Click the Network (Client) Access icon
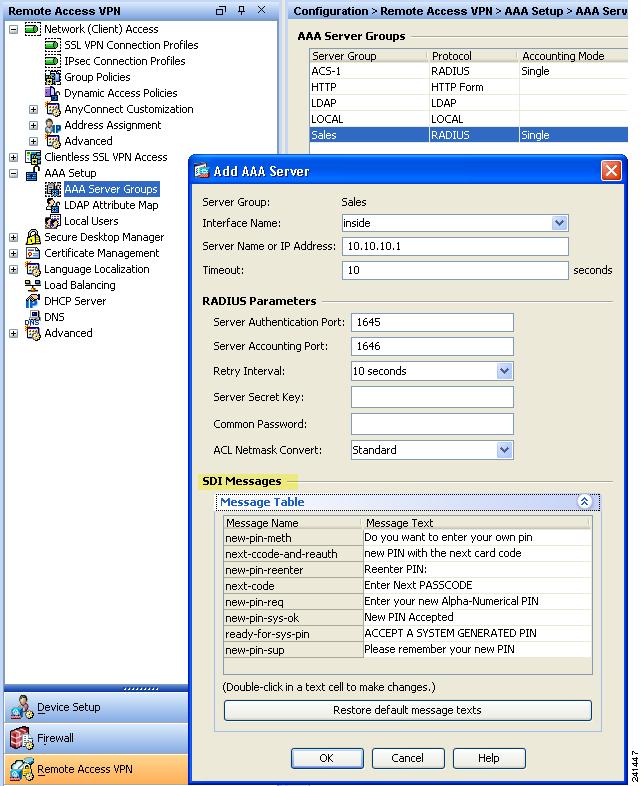This screenshot has height=786, width=641. 33,29
